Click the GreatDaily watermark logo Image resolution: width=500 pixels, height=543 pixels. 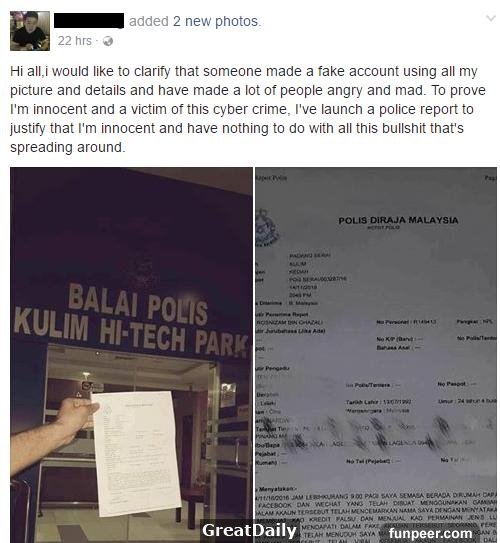[x=249, y=531]
